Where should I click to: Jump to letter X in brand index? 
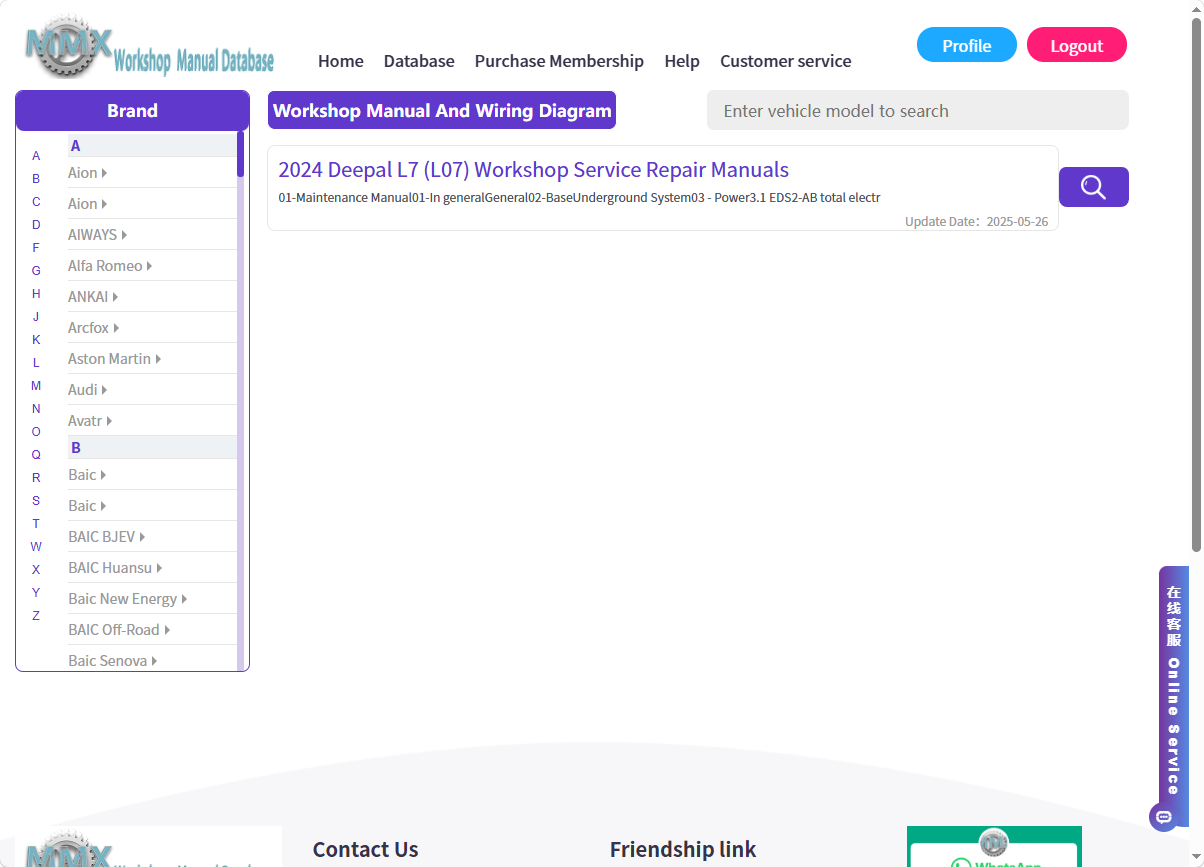click(36, 570)
